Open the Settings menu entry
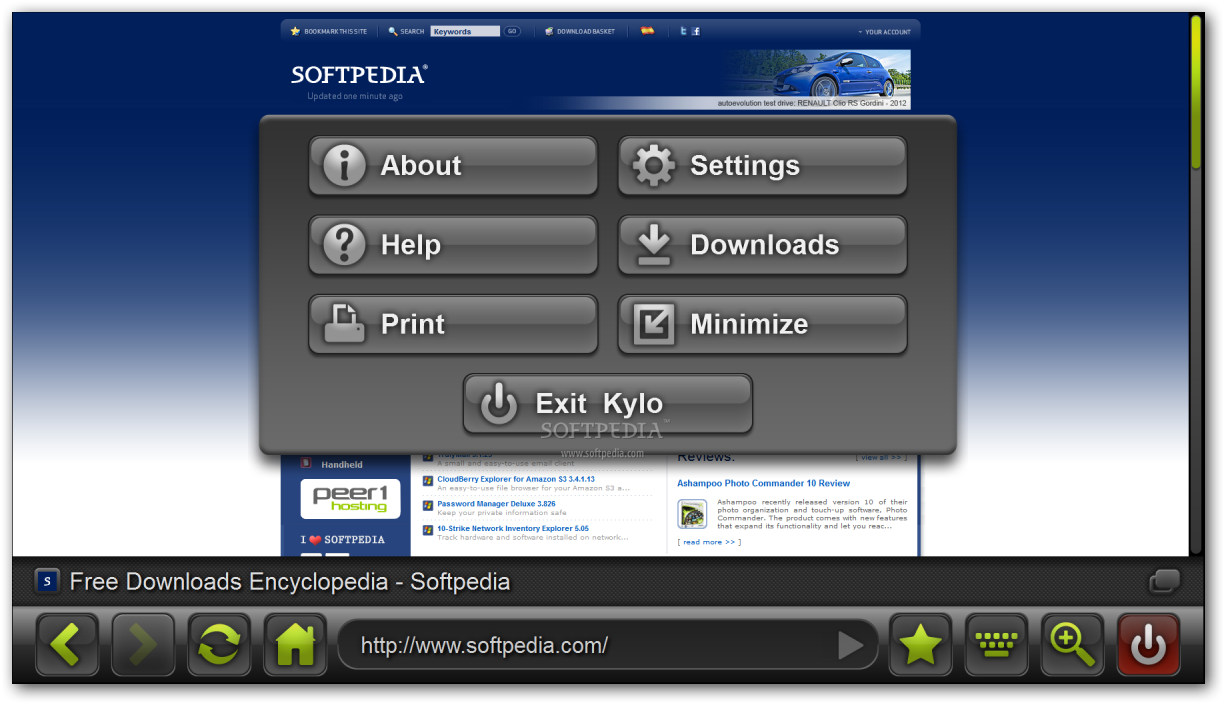The width and height of the screenshot is (1225, 704). click(x=762, y=166)
